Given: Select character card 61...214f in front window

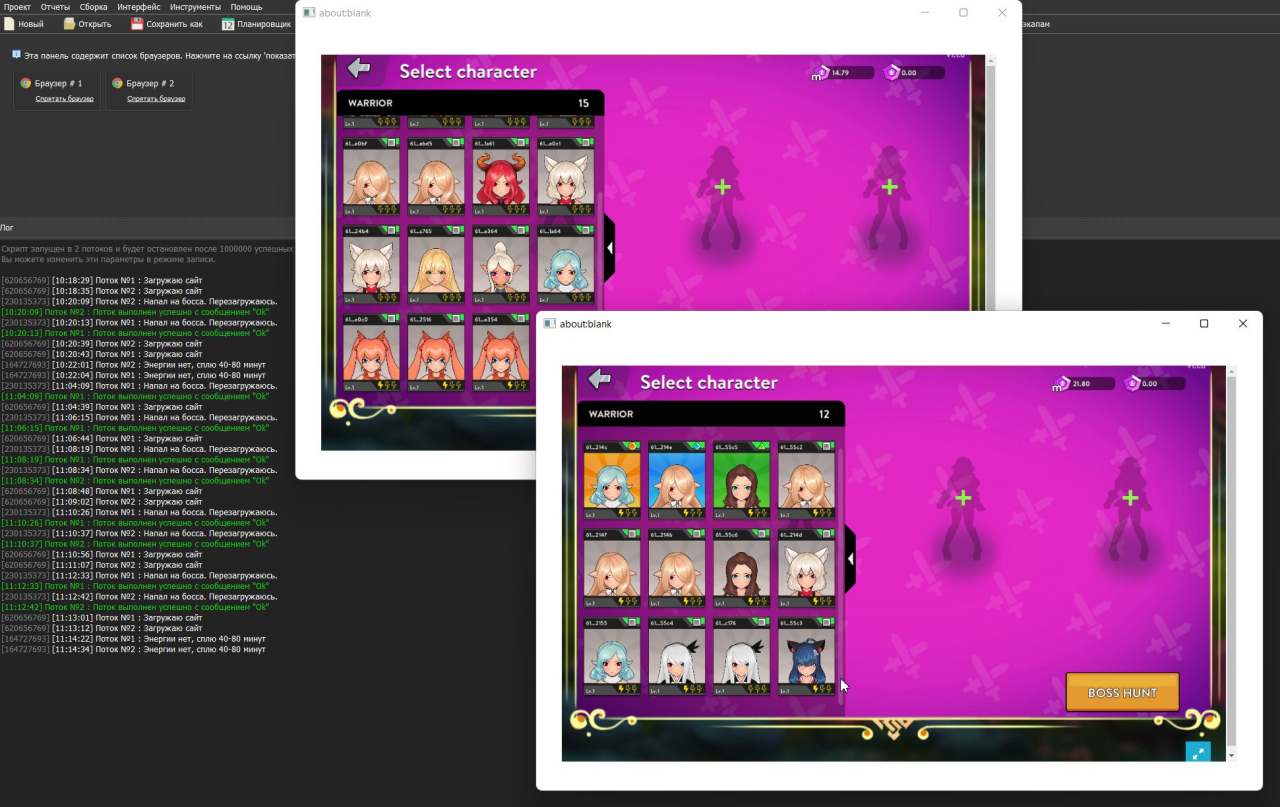Looking at the screenshot, I should coord(612,569).
